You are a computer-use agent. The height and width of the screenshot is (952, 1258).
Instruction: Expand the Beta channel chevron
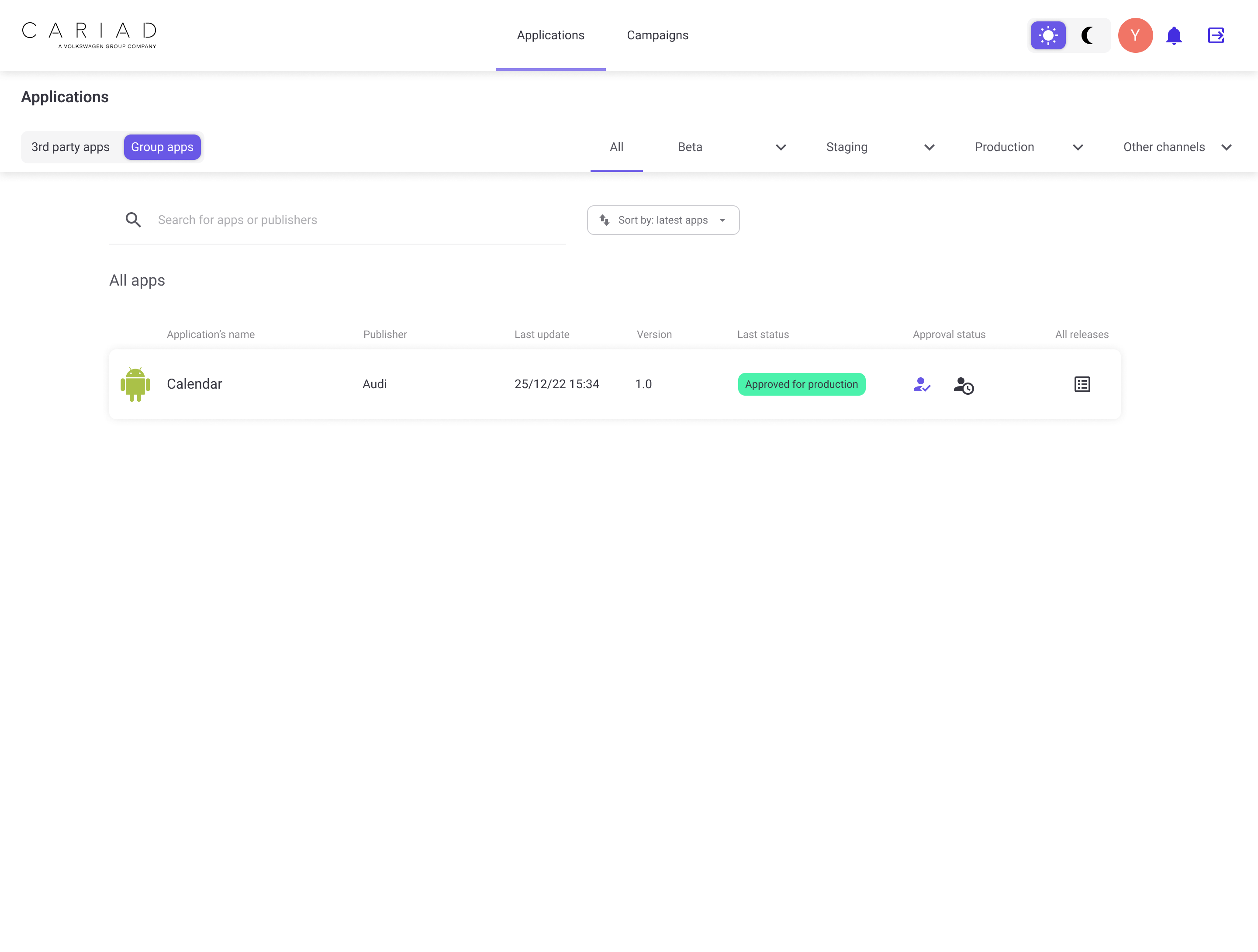[781, 147]
